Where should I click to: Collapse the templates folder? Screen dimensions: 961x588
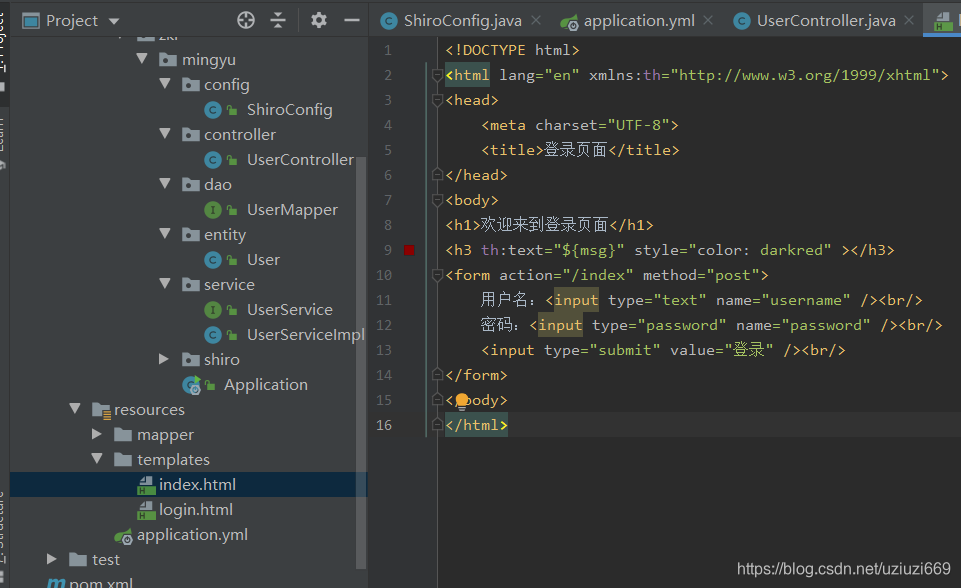tap(97, 459)
